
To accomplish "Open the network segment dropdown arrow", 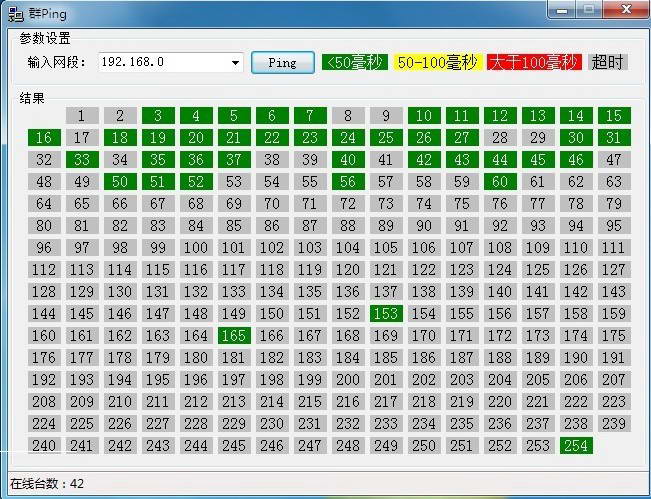I will 236,63.
